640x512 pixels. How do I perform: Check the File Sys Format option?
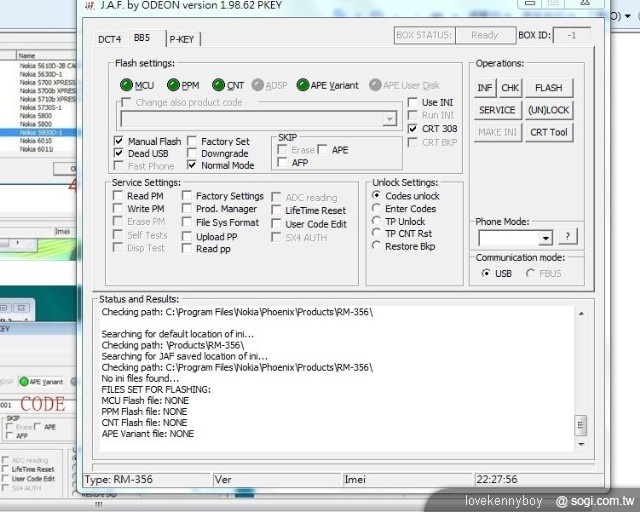(187, 222)
